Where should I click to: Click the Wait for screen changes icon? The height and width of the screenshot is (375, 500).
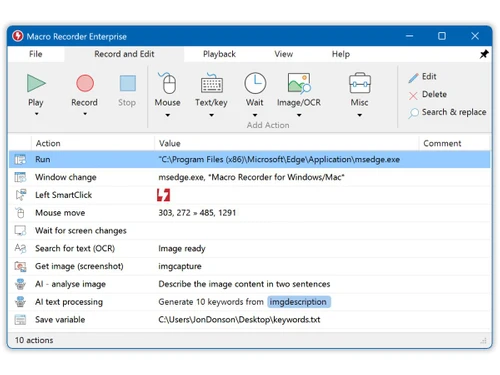(x=20, y=231)
